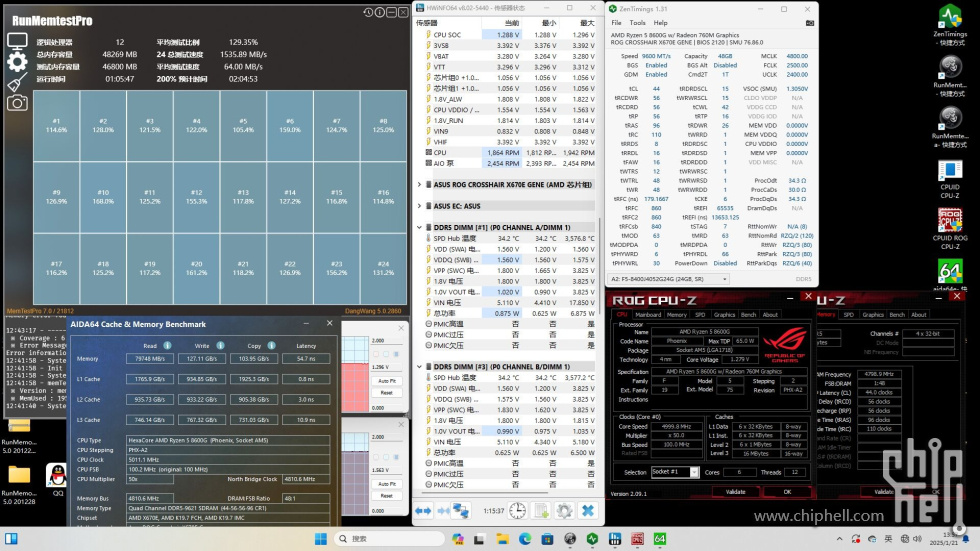Click ZenTimings screenshot camera icon
The height and width of the screenshot is (551, 980).
click(809, 22)
